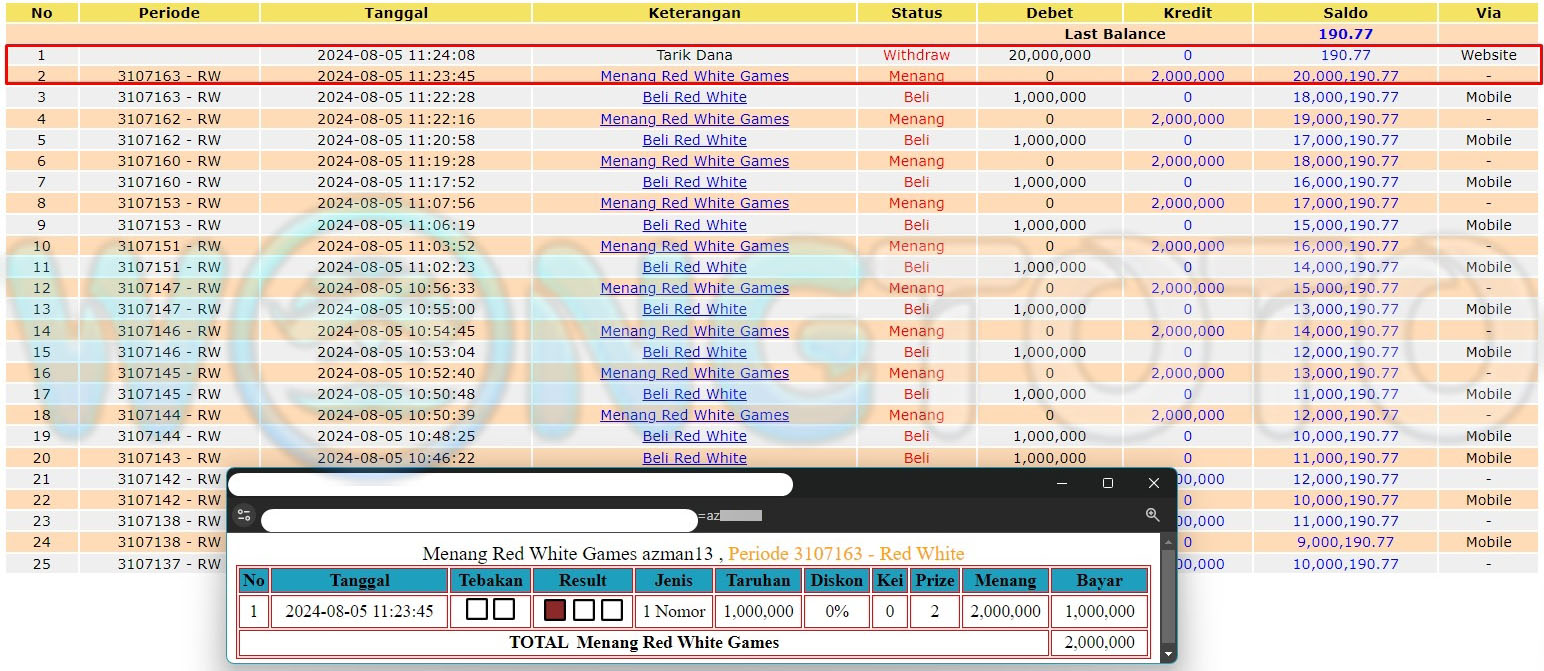This screenshot has width=1544, height=671.
Task: Open Menang Red White Games link in row 12
Action: point(694,288)
